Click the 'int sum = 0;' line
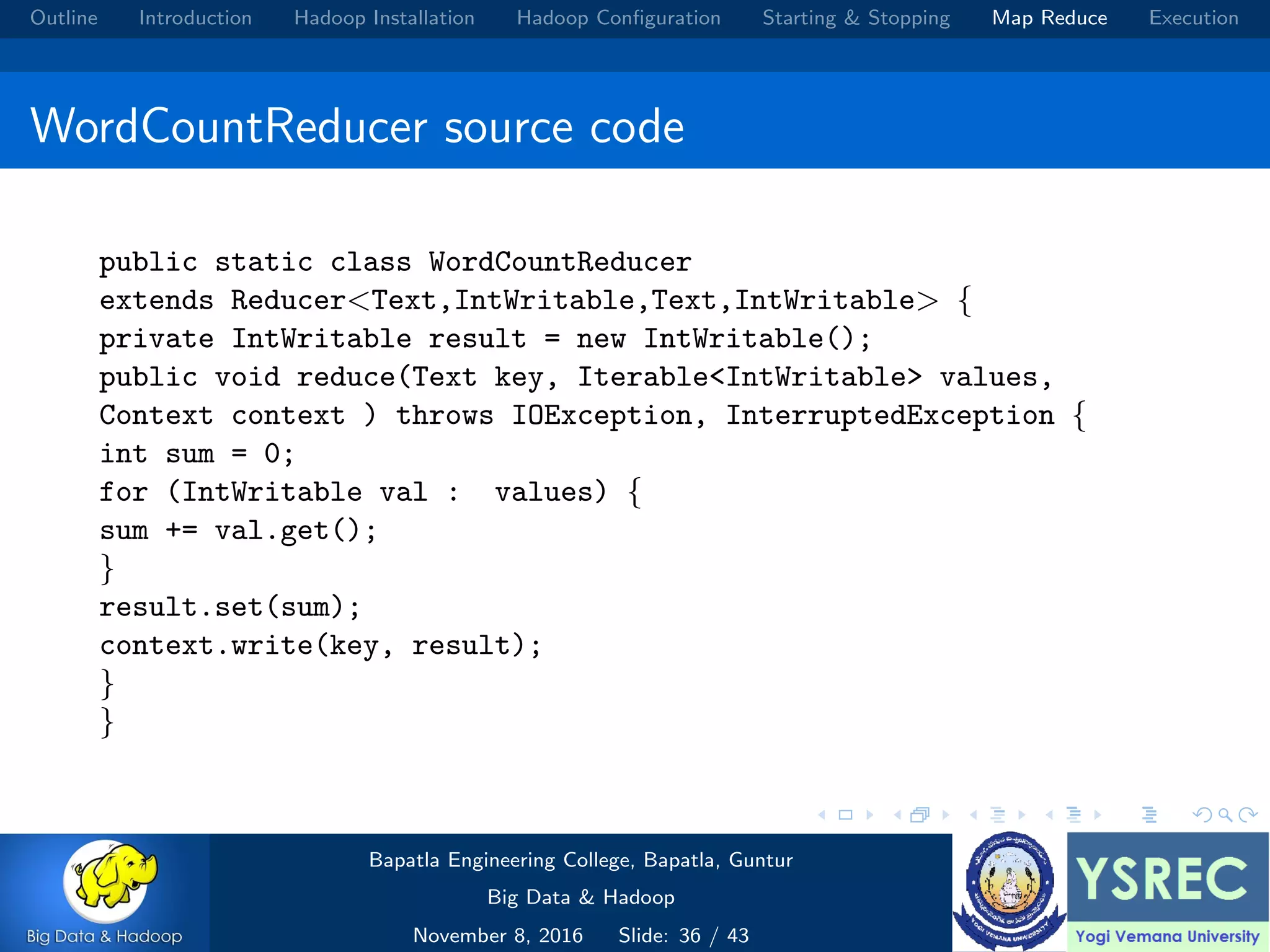 (x=197, y=454)
